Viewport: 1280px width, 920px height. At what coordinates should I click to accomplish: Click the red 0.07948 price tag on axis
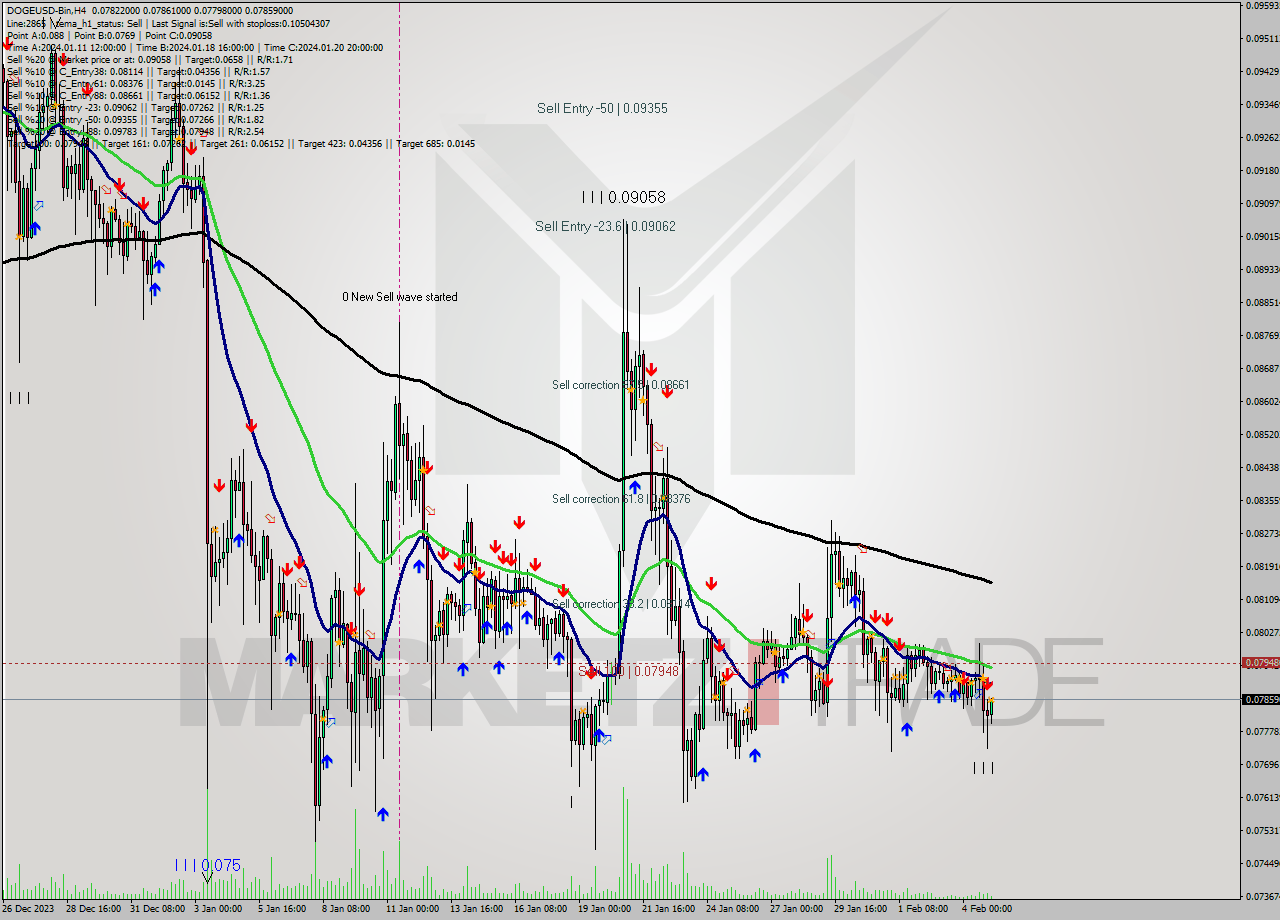1259,663
